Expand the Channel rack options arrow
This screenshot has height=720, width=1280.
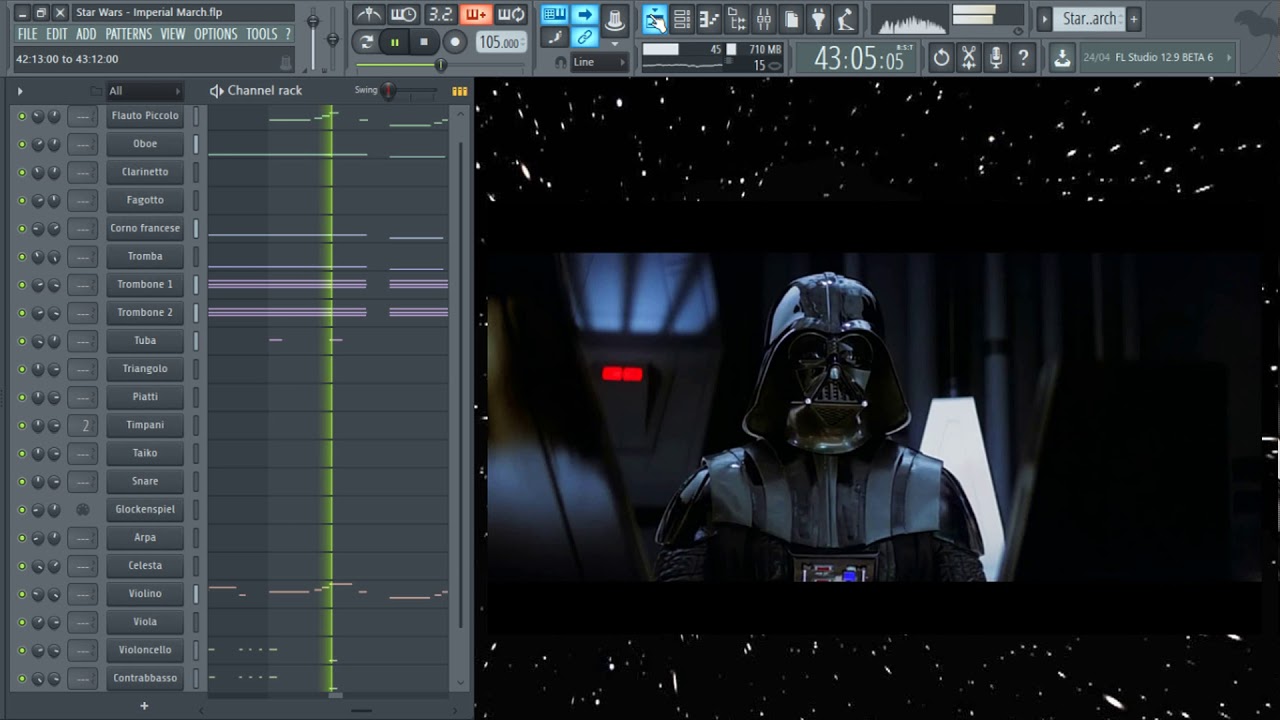(x=19, y=91)
